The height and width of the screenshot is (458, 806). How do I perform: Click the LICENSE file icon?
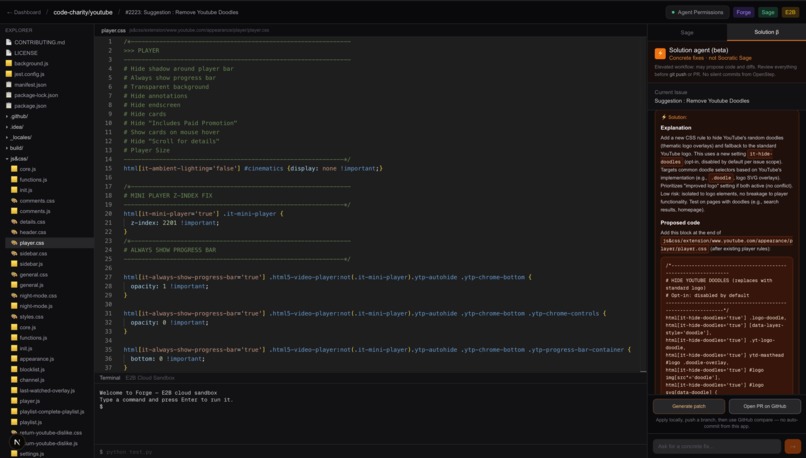8,53
